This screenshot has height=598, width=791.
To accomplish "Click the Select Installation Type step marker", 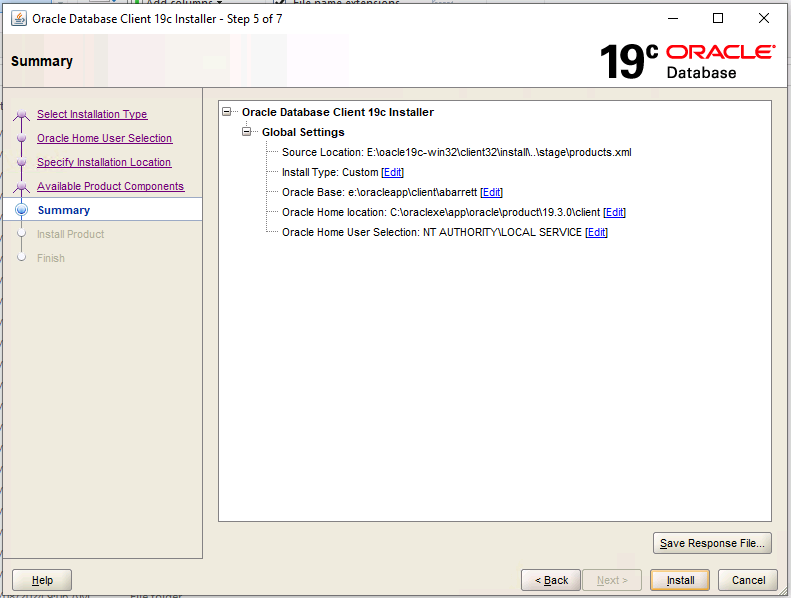I will (21, 115).
